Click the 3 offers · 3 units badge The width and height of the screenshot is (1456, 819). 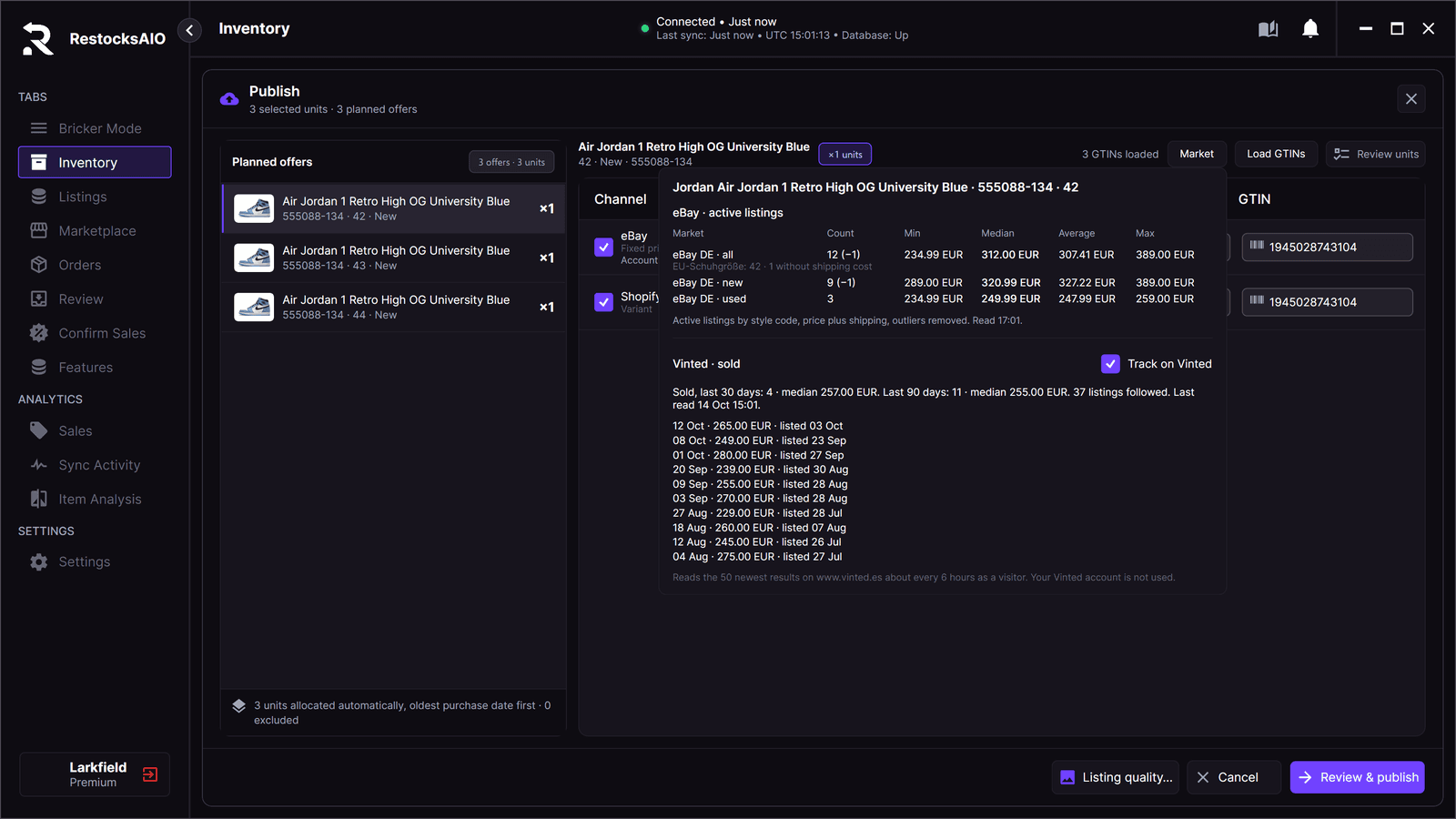coord(511,162)
